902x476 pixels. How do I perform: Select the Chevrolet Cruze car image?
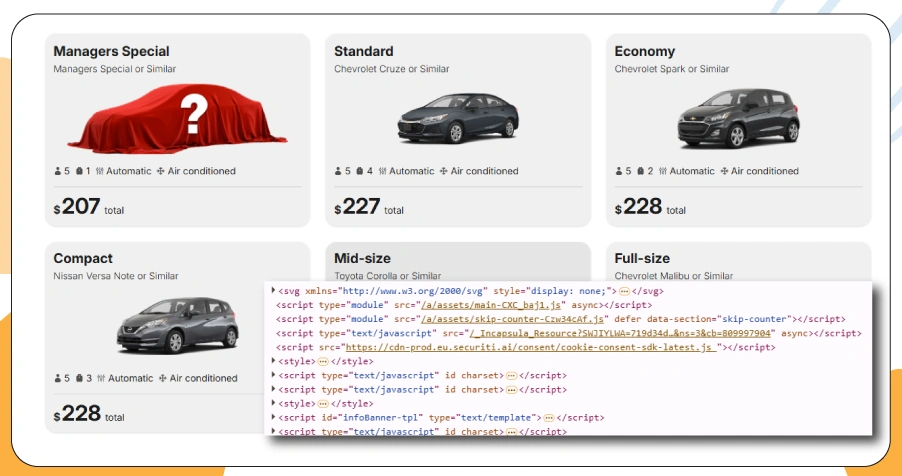457,120
